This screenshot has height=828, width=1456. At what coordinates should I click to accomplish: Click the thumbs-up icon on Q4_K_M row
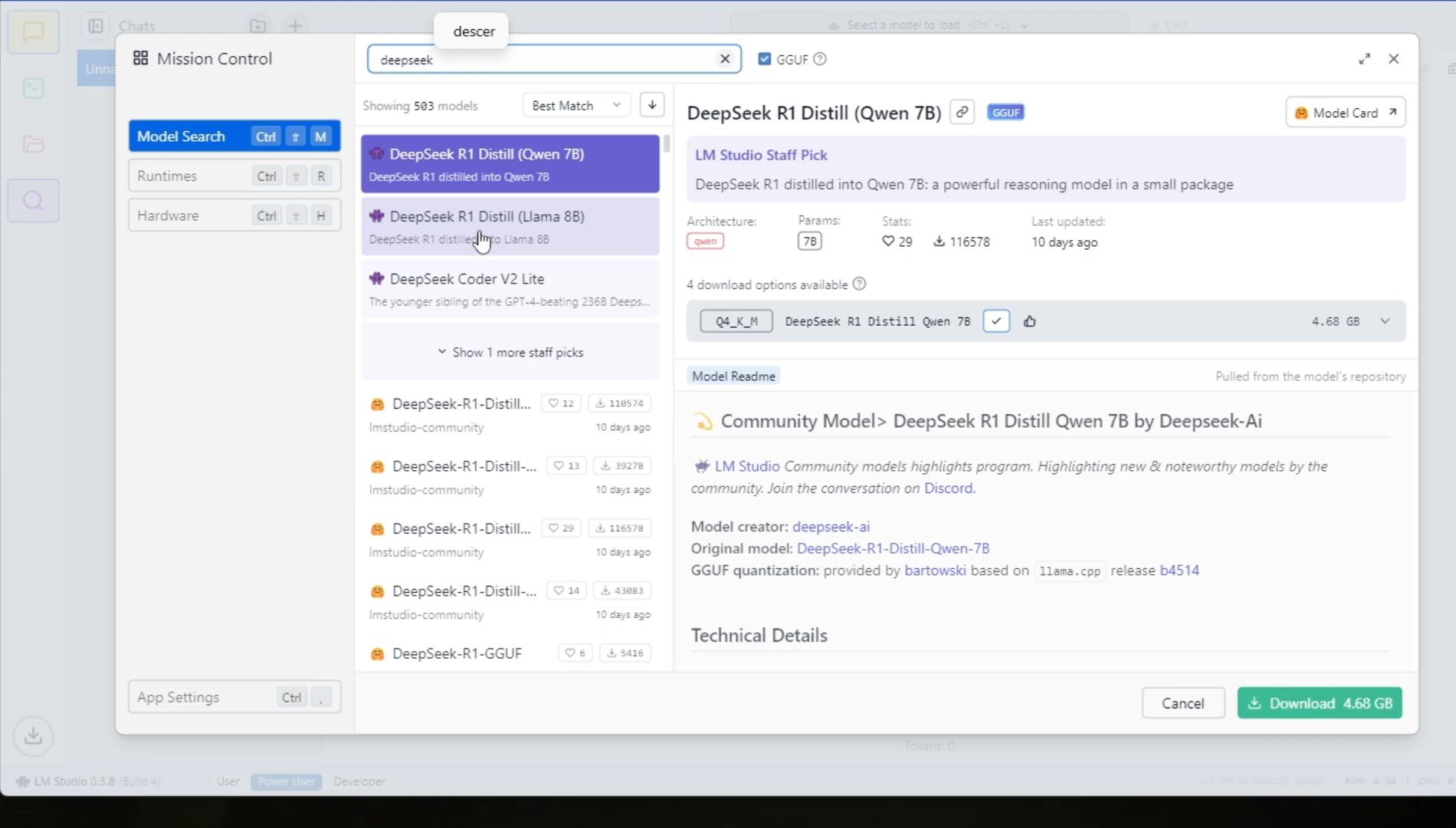coord(1029,321)
